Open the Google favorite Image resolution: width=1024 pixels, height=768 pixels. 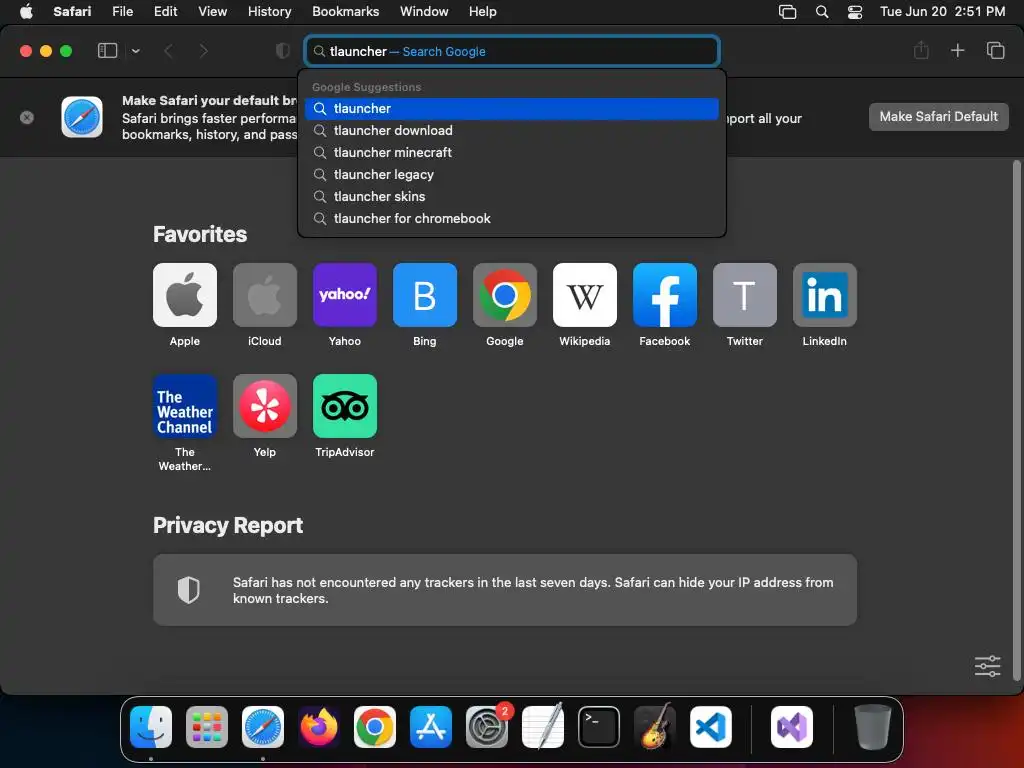tap(505, 295)
